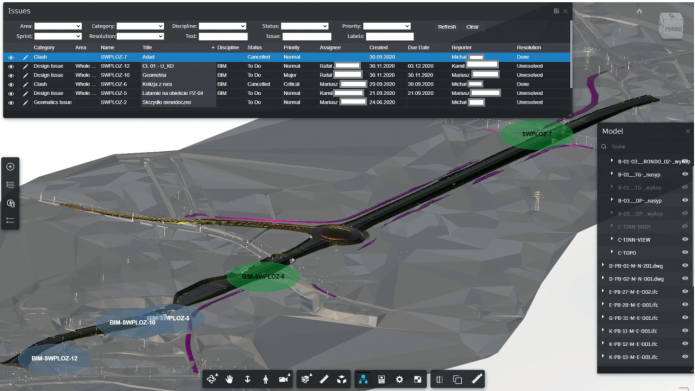Choose the First Person walk tool
This screenshot has height=391, width=695.
point(266,379)
